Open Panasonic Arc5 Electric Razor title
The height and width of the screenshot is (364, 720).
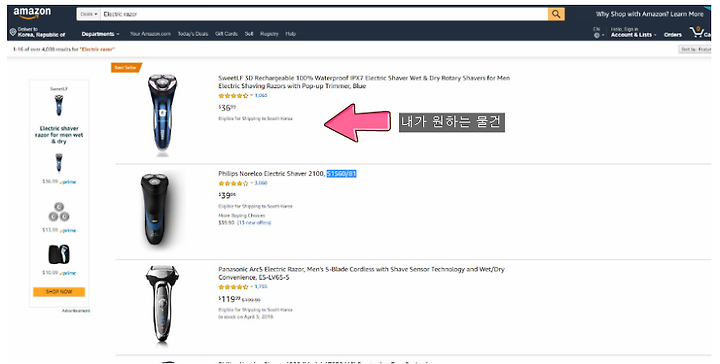click(361, 274)
